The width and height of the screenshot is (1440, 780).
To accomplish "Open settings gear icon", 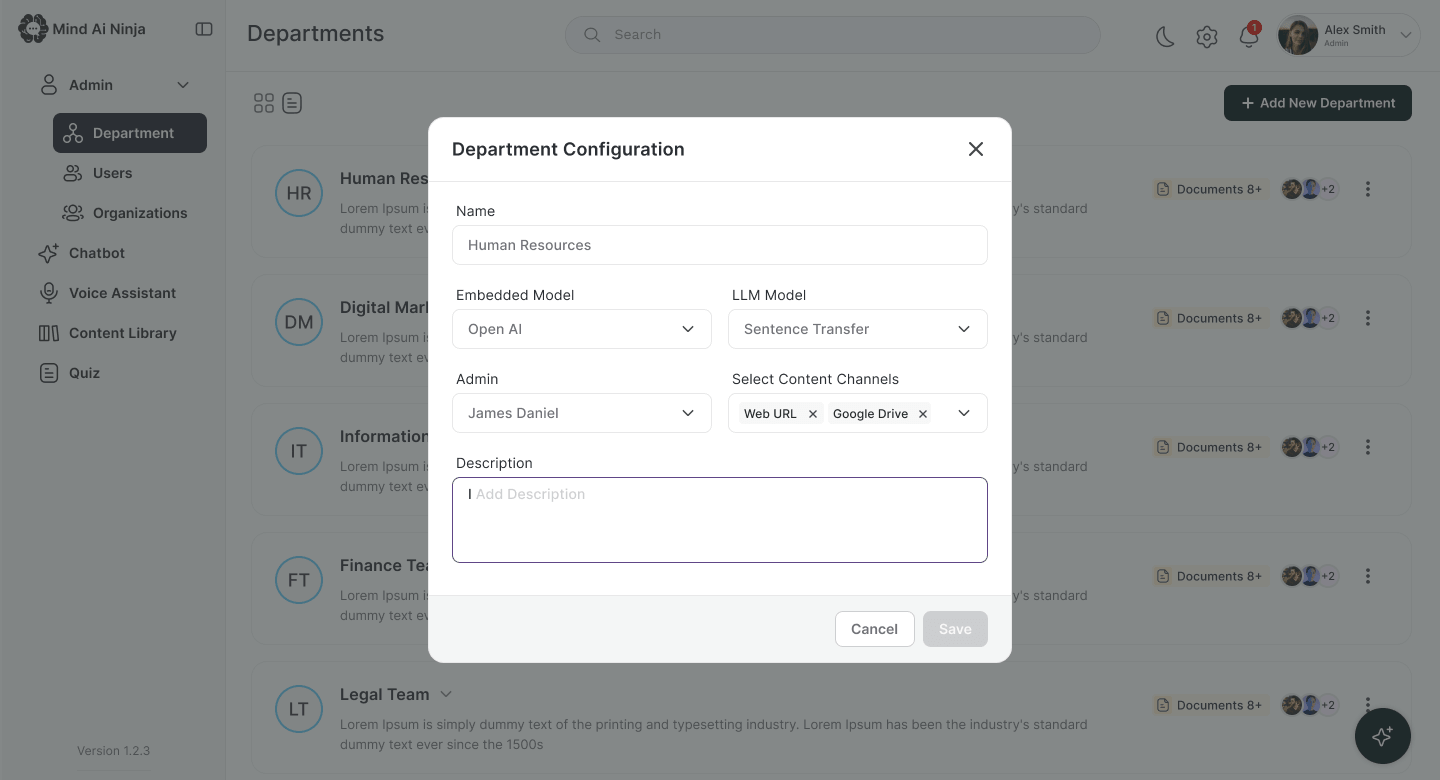I will (1207, 37).
